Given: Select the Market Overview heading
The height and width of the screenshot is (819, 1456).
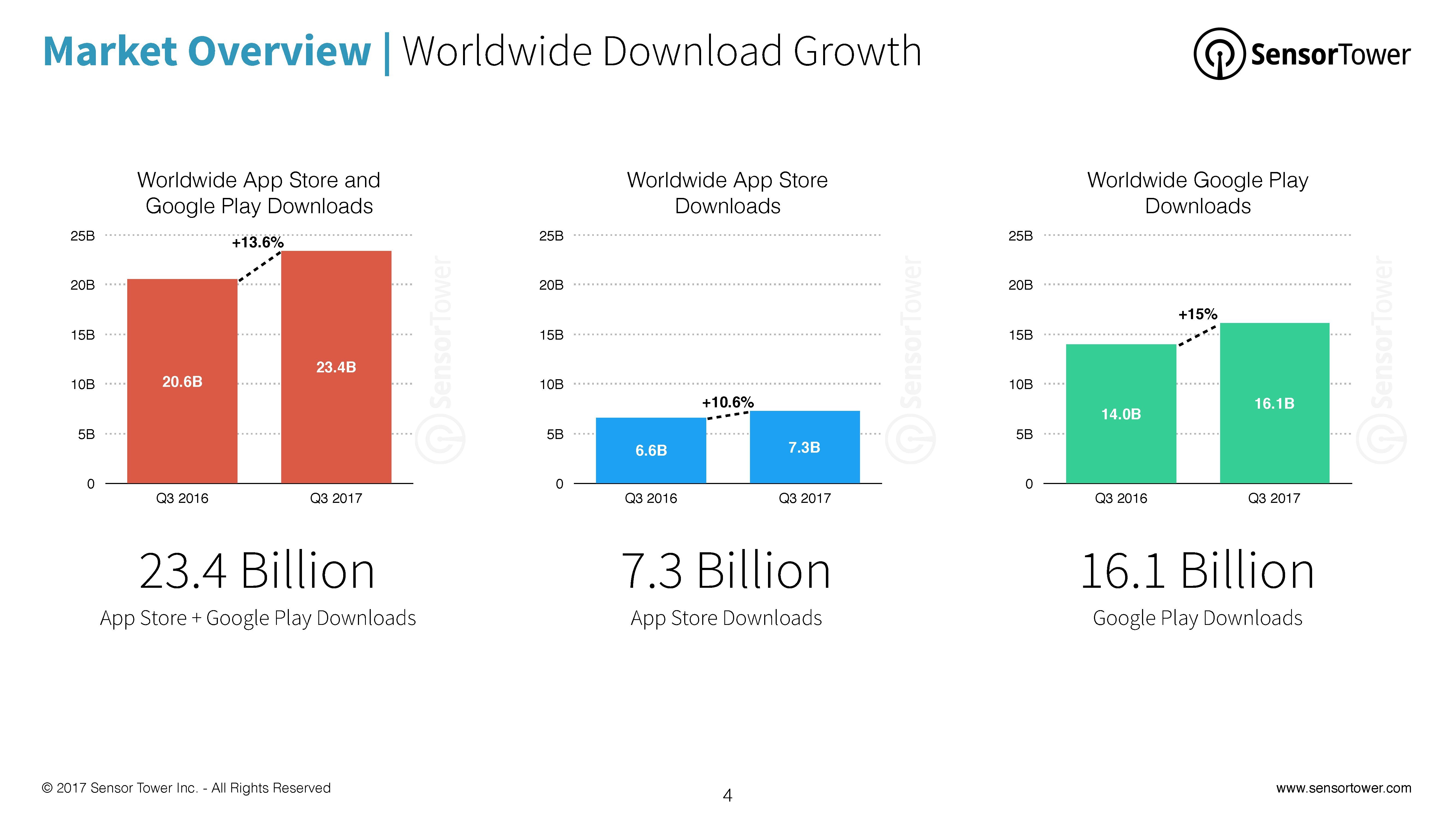Looking at the screenshot, I should pyautogui.click(x=207, y=51).
